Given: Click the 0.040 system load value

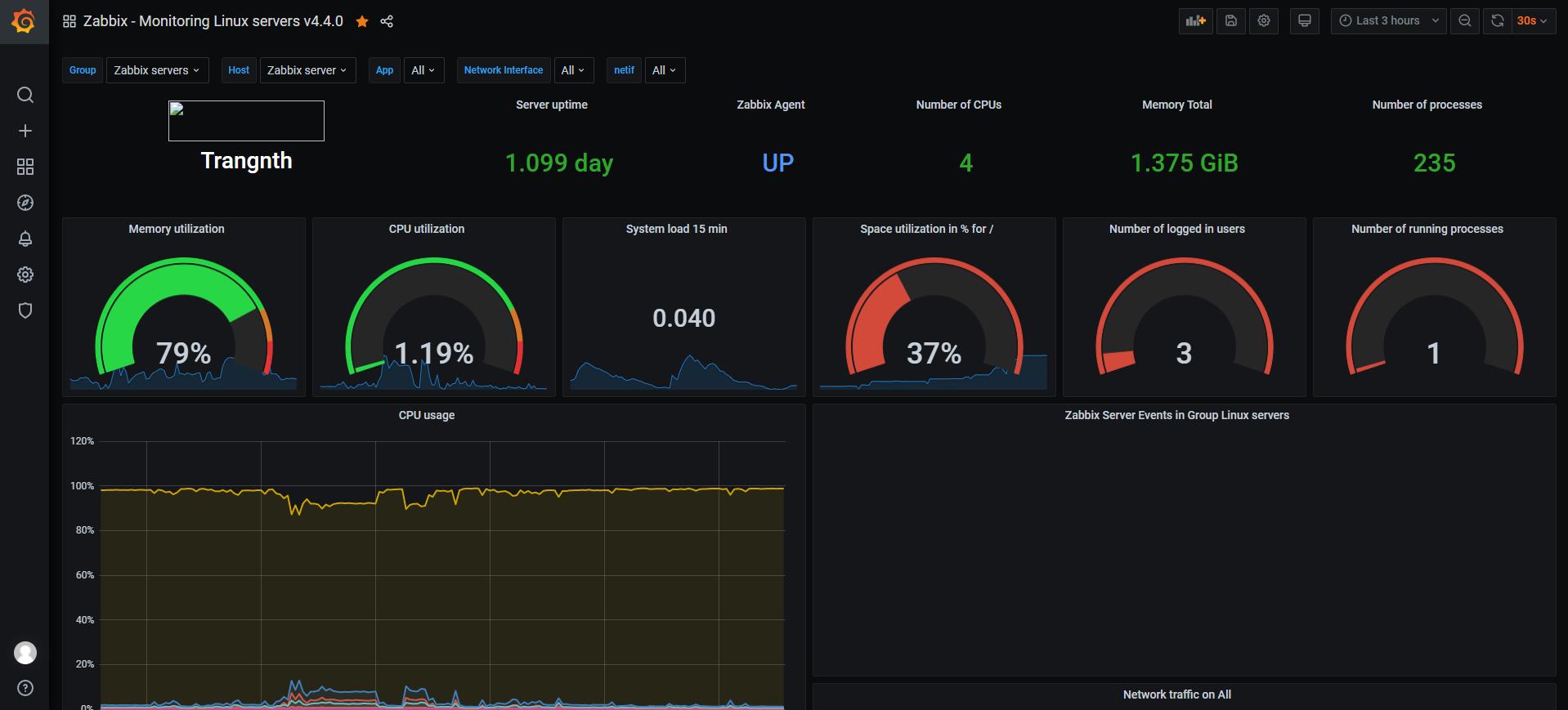Looking at the screenshot, I should (684, 318).
